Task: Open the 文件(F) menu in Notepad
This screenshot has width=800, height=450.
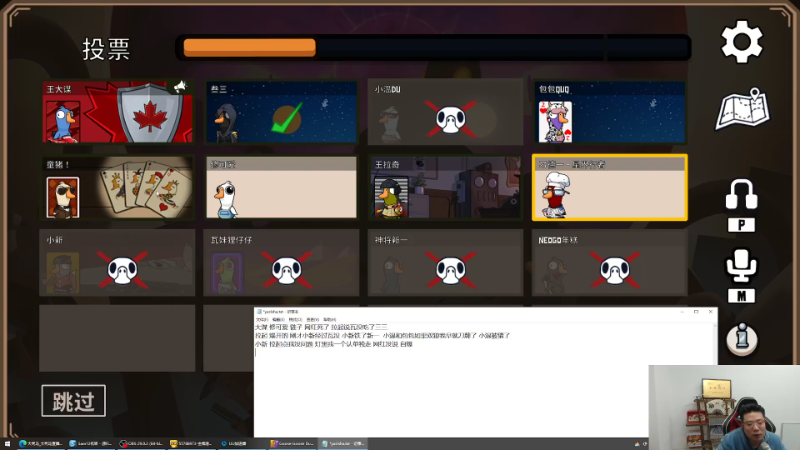Action: [x=262, y=319]
